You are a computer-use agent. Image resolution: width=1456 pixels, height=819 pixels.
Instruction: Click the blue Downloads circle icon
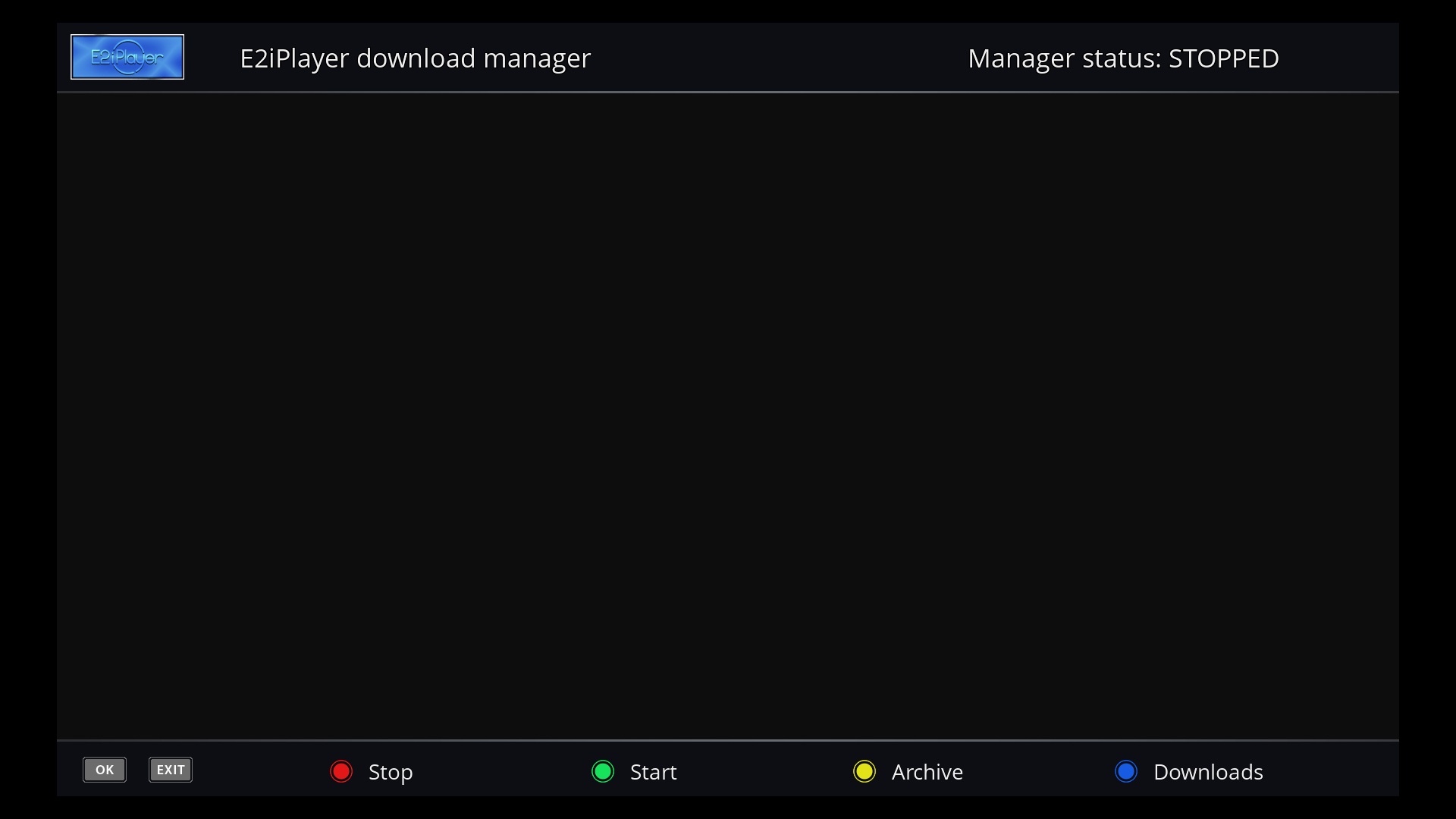tap(1126, 770)
